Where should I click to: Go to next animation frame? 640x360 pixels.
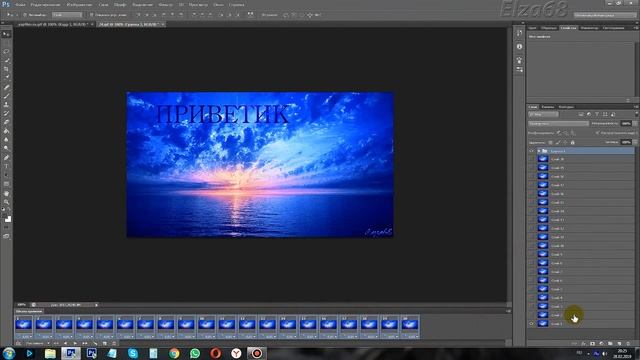point(85,344)
